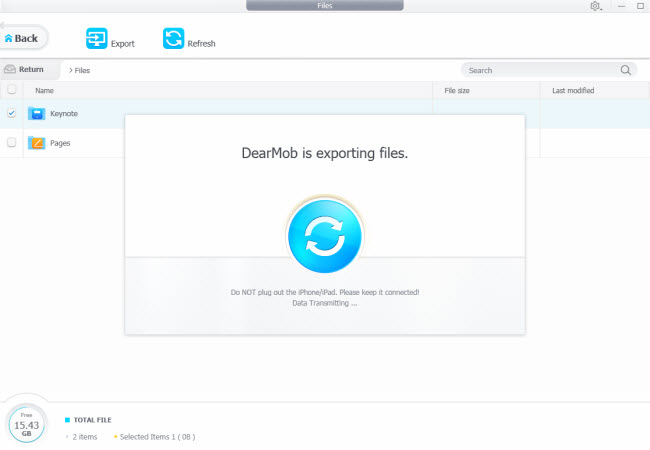
Task: Check the Pages row checkbox
Action: (x=12, y=142)
